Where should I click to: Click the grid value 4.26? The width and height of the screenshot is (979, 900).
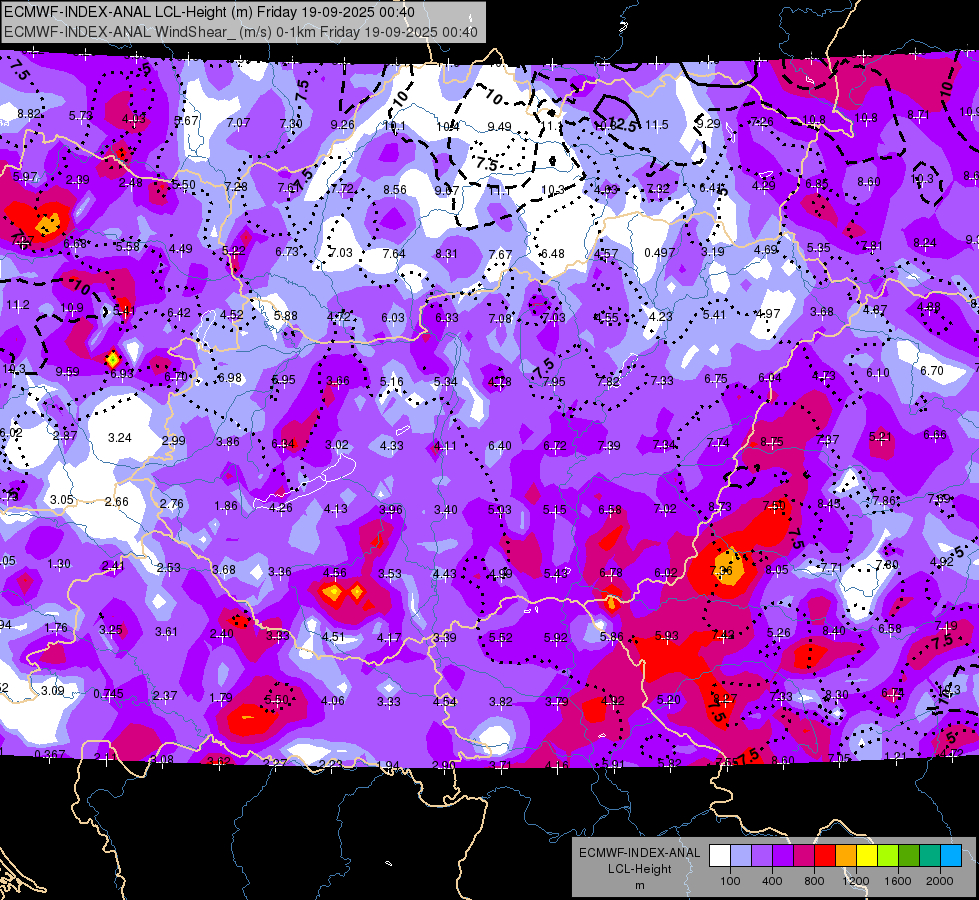[280, 508]
